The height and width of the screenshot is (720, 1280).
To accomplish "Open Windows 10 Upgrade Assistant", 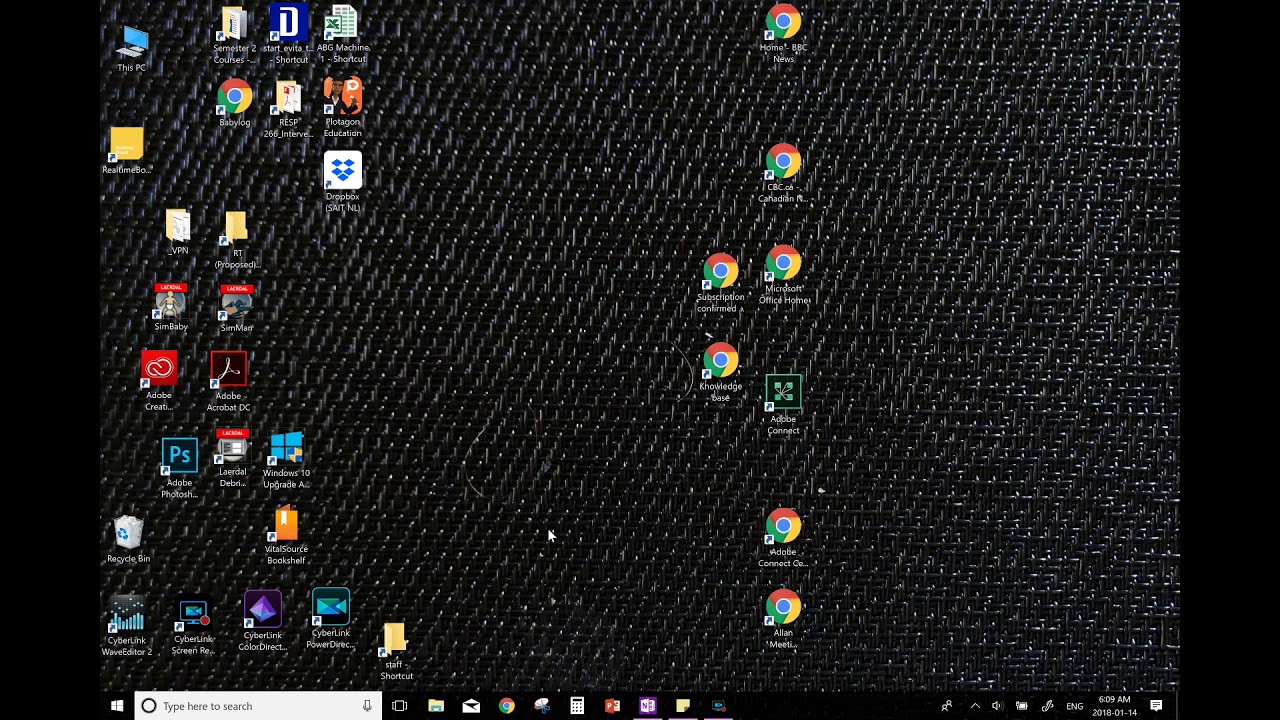I will (x=286, y=460).
